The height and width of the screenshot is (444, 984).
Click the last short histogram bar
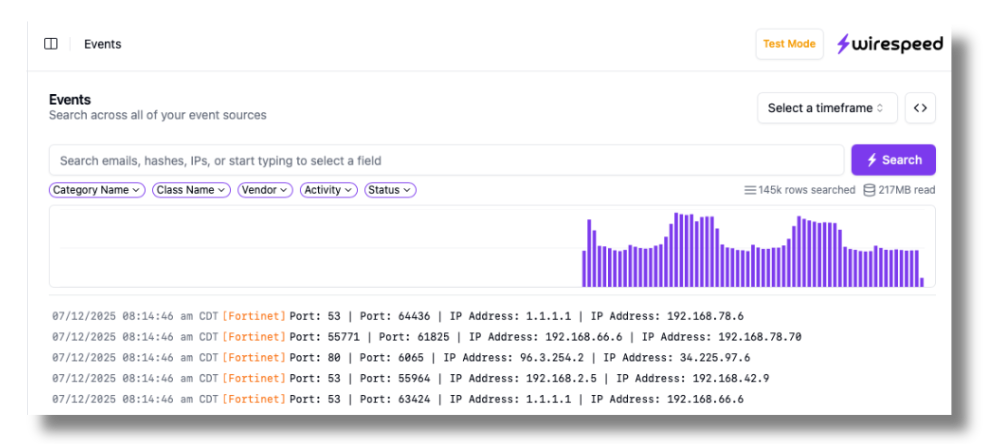[x=922, y=282]
